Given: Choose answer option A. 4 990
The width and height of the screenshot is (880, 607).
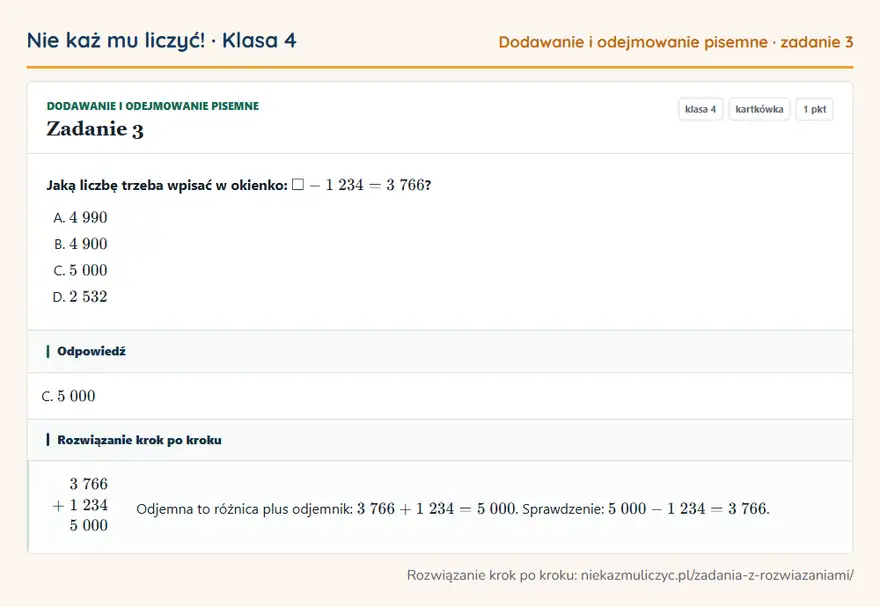Looking at the screenshot, I should click(80, 218).
